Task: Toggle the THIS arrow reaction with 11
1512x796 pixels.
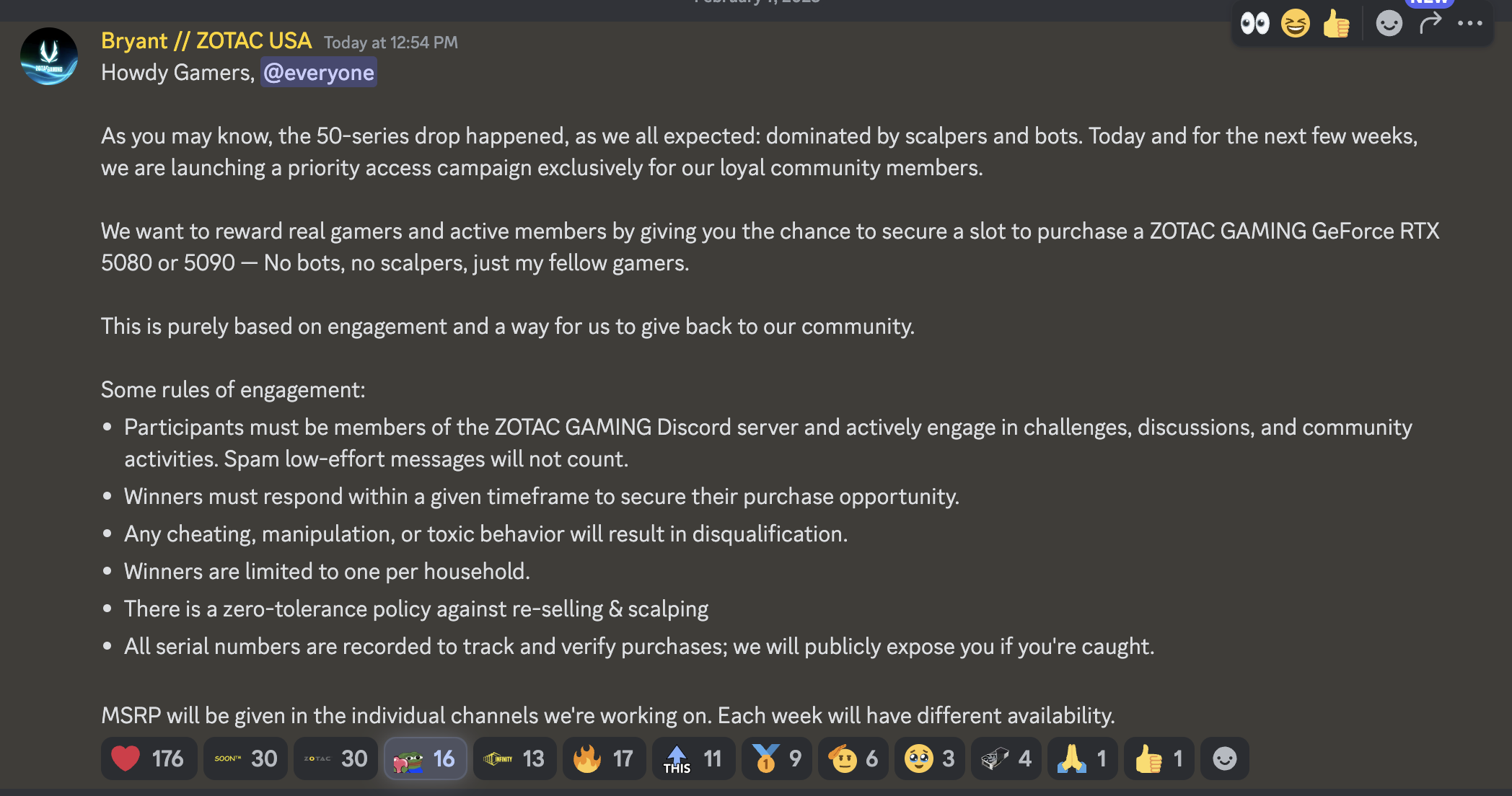Action: (693, 759)
